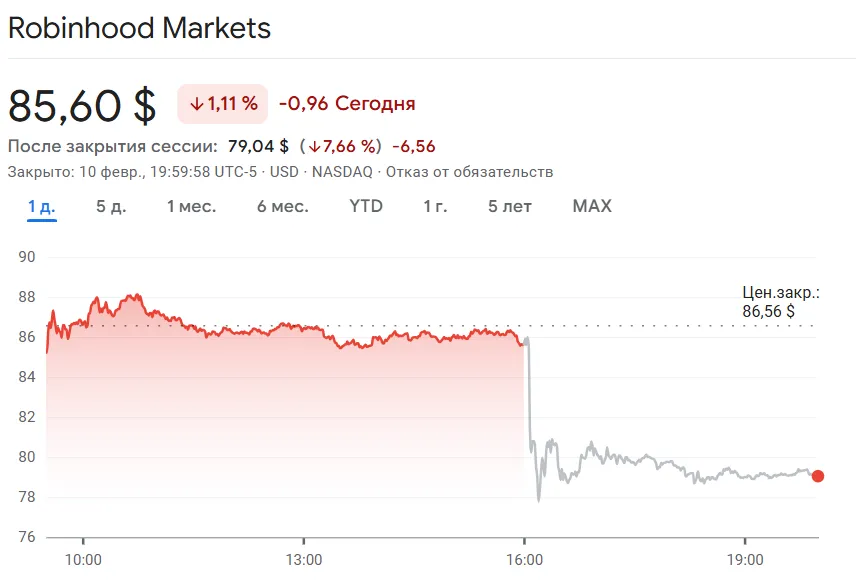
Task: Click the 10:00 time axis label
Action: [x=83, y=558]
